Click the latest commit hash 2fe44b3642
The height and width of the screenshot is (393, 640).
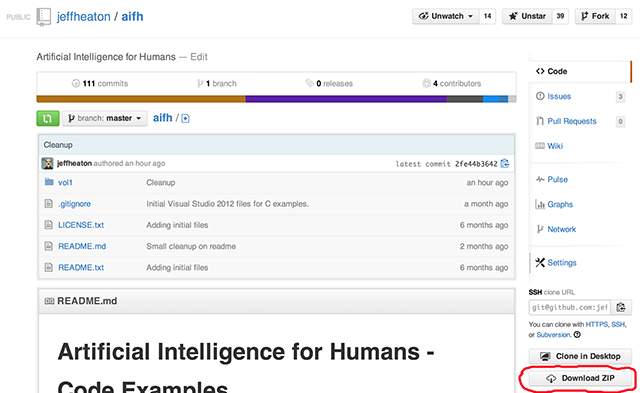tap(476, 164)
